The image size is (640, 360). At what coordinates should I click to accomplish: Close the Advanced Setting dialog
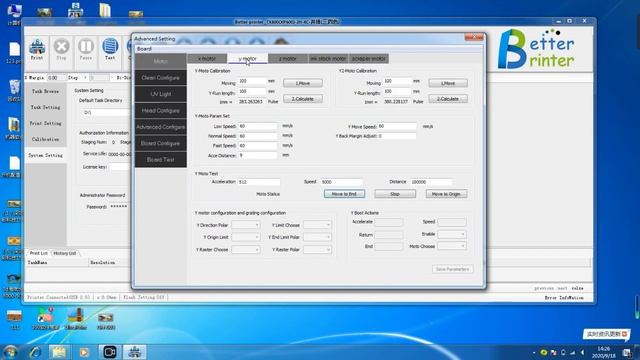[474, 37]
